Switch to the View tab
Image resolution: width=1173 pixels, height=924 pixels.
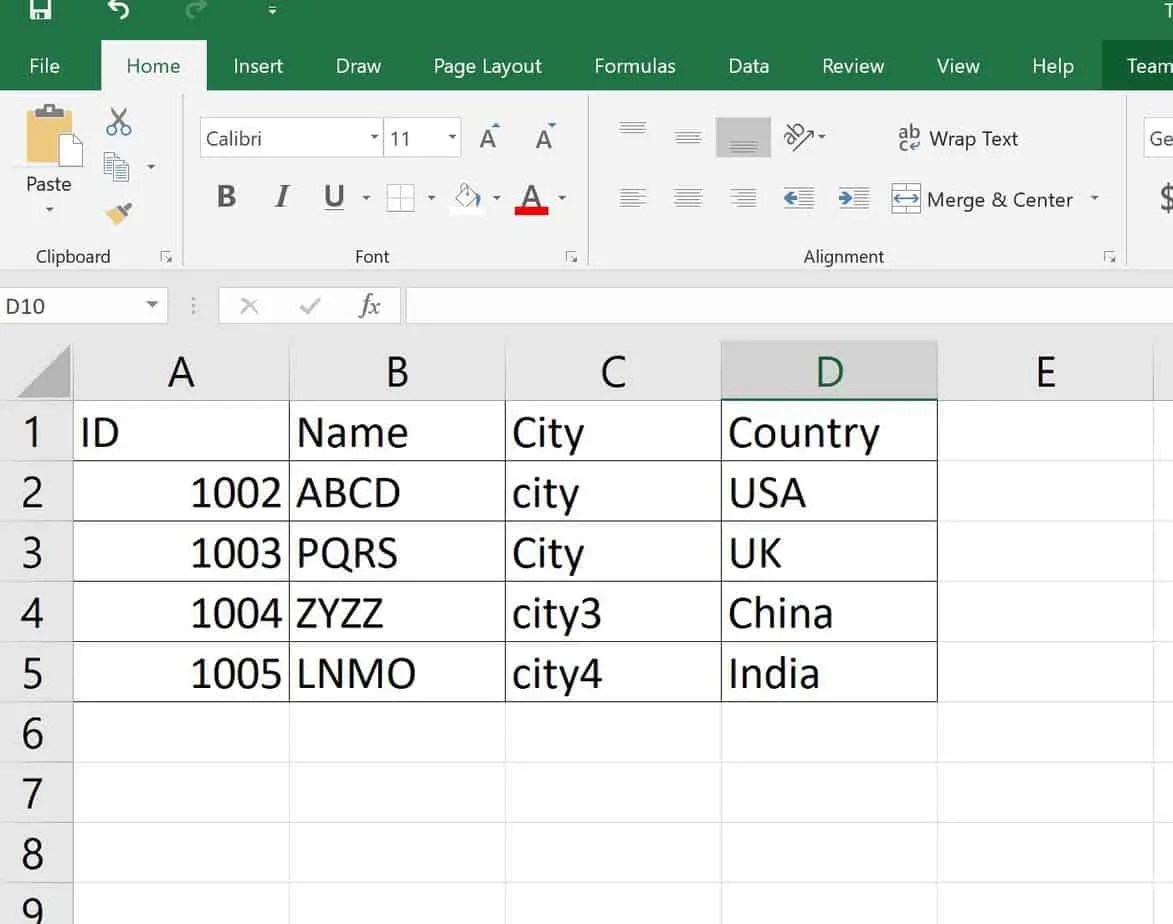pos(958,66)
